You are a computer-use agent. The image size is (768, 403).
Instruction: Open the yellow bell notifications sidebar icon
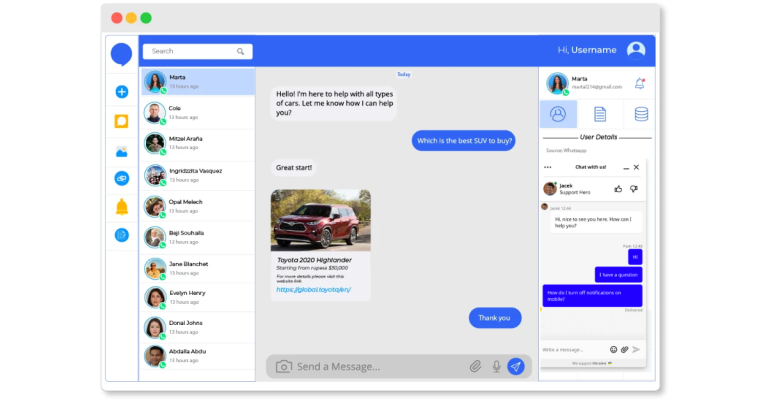(121, 207)
